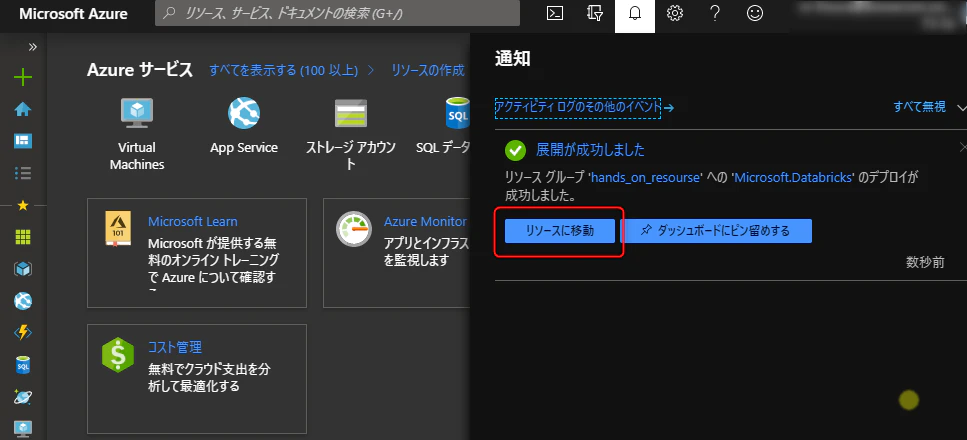Viewport: 967px width, 440px height.
Task: Click すべて無視 in notifications
Action: click(x=920, y=107)
